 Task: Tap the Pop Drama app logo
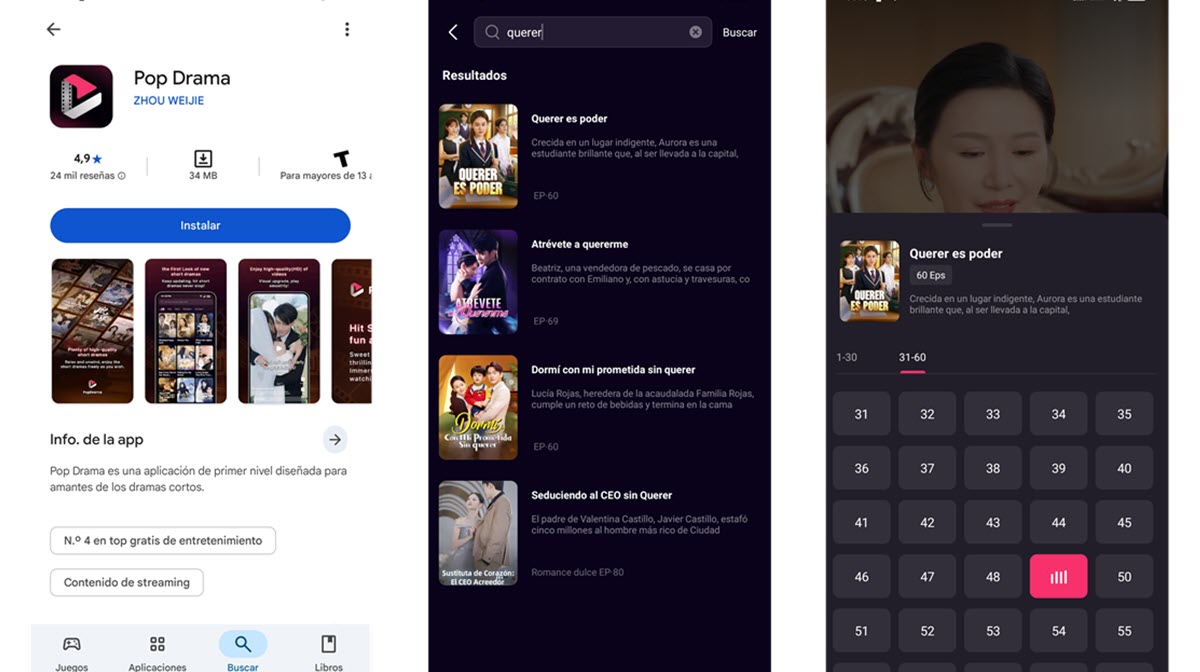click(81, 96)
